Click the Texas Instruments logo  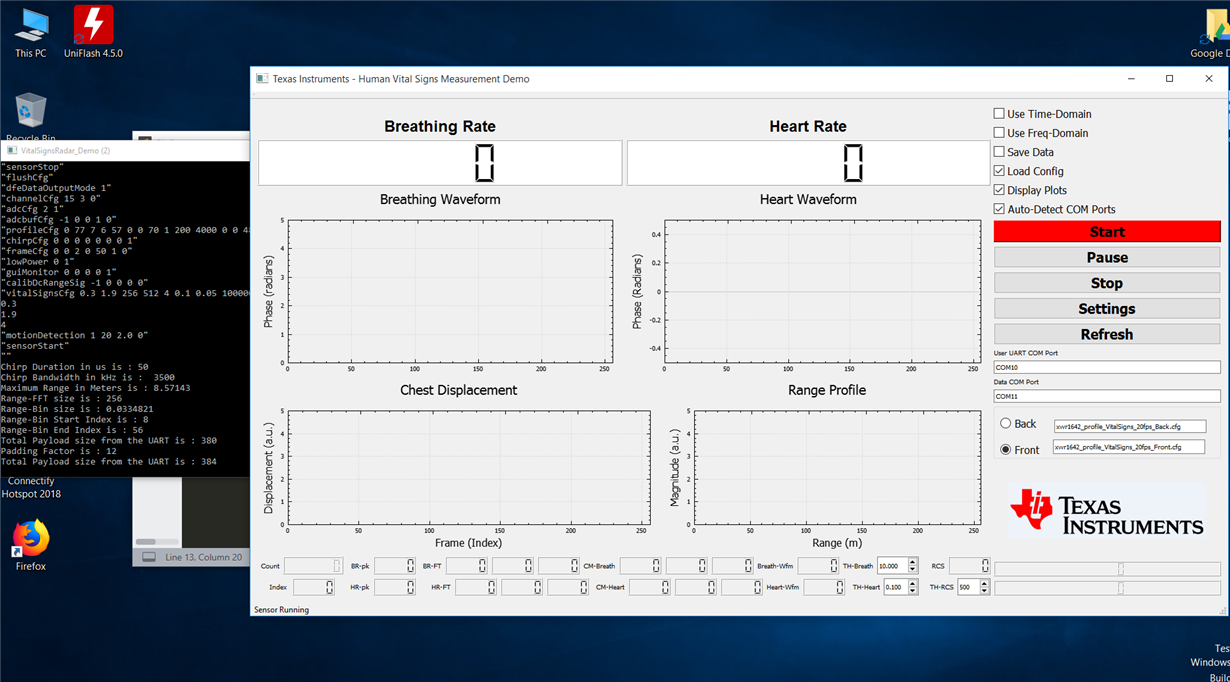click(1107, 510)
